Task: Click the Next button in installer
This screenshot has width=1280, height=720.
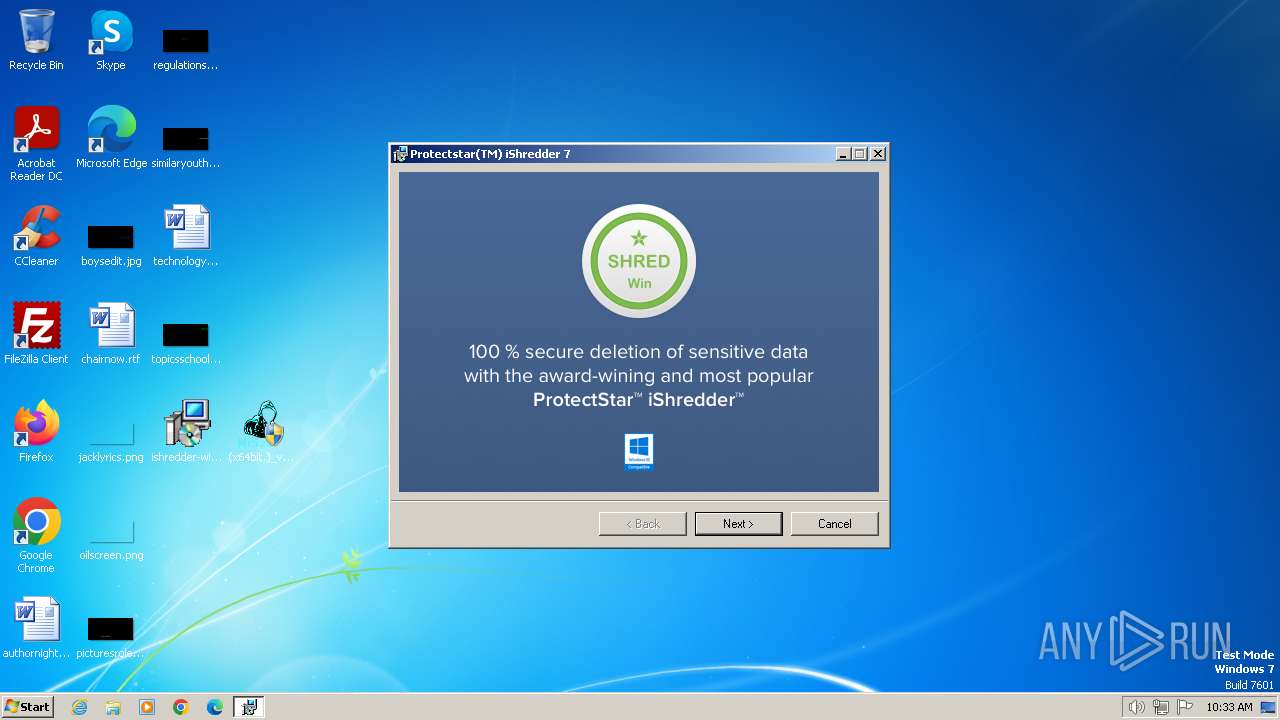Action: point(738,524)
